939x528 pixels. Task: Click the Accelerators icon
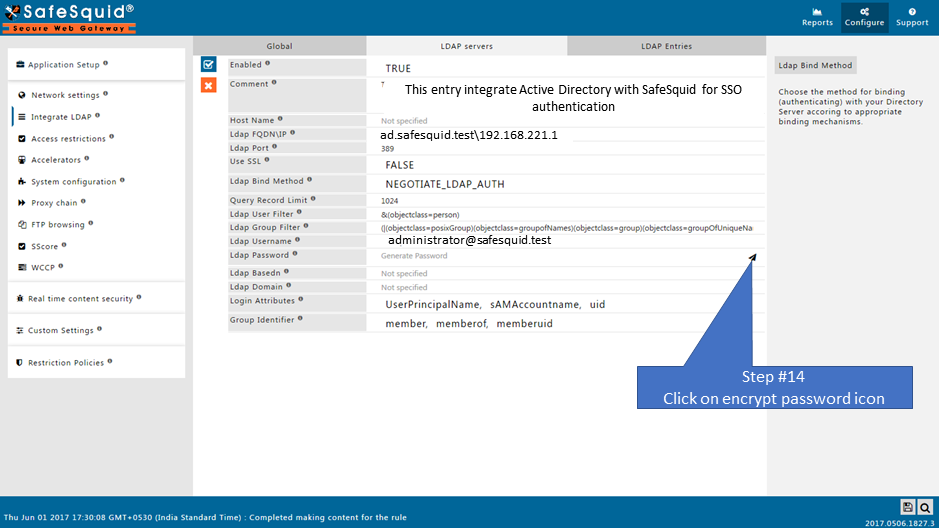[22, 160]
